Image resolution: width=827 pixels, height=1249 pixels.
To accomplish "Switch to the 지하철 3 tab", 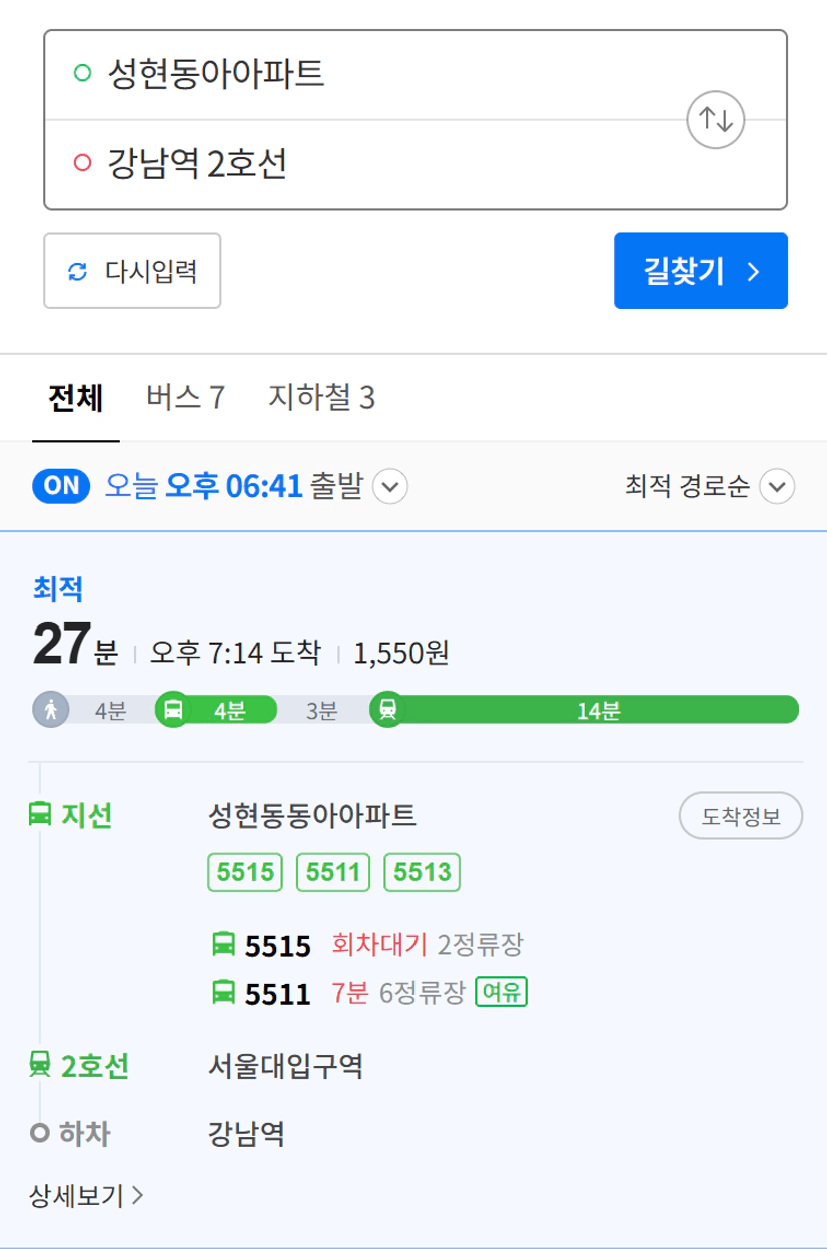I will 321,398.
